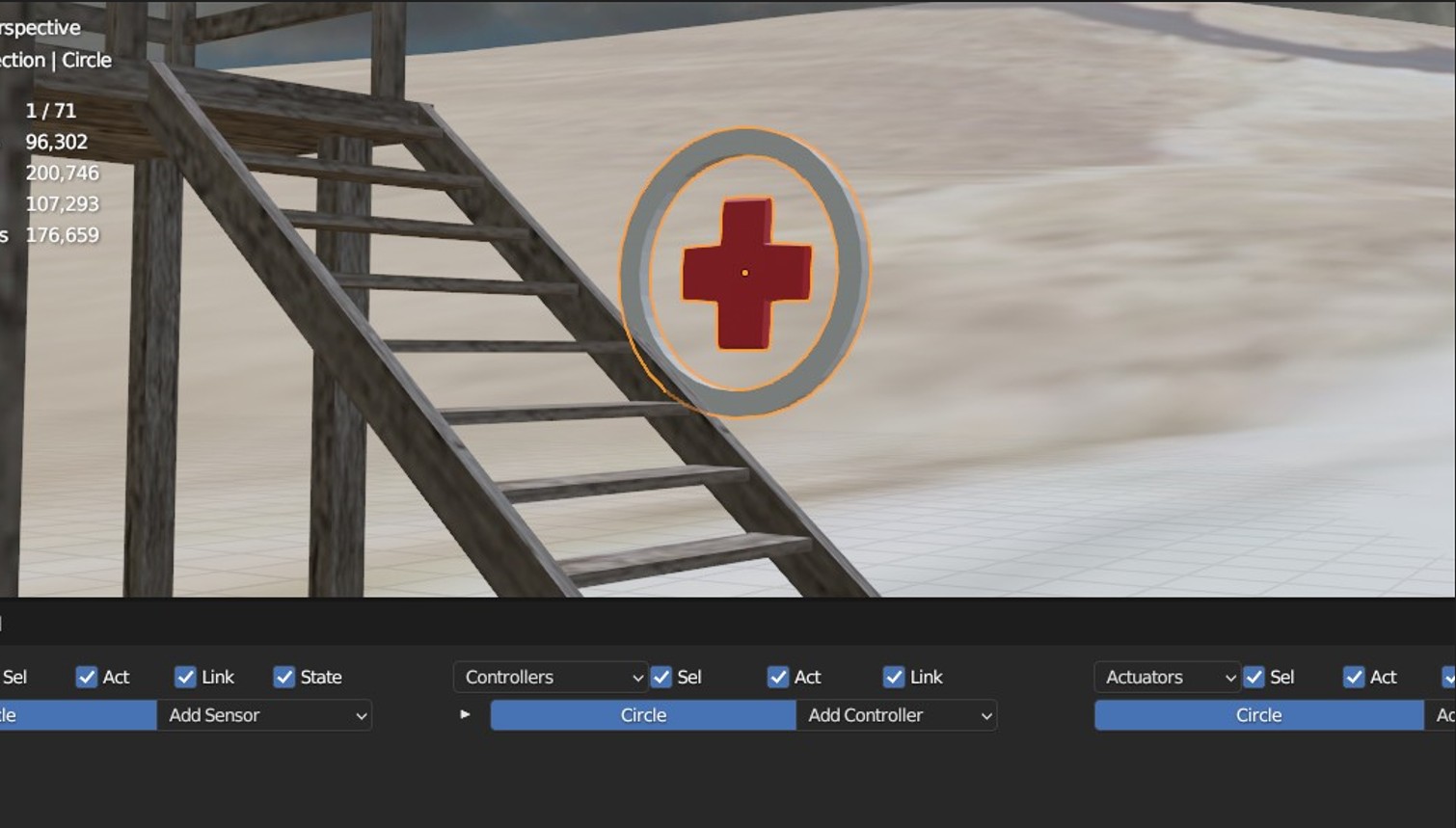Open the Add Sensor dropdown
This screenshot has width=1456, height=828.
(264, 715)
